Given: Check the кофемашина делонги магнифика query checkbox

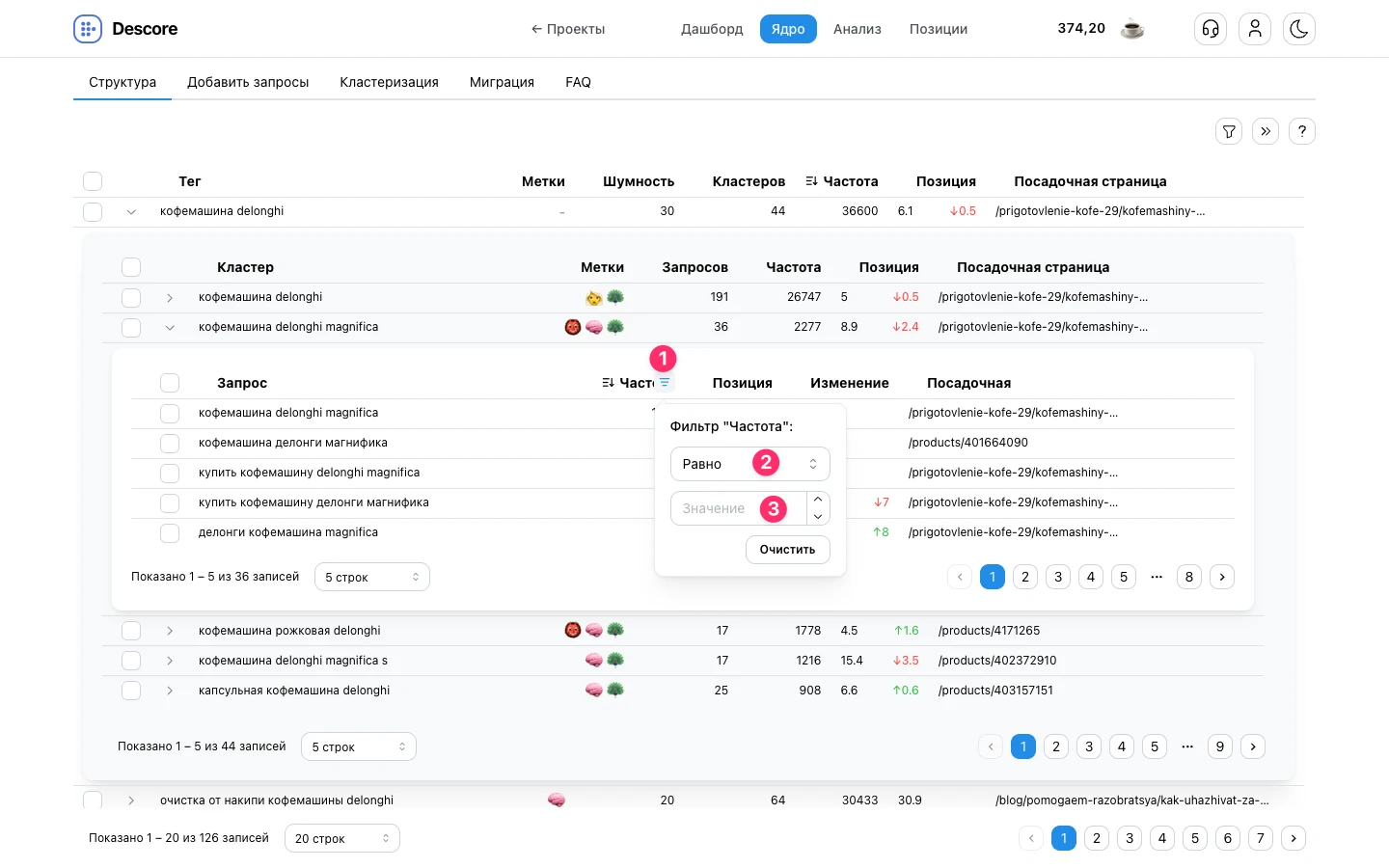Looking at the screenshot, I should tap(170, 443).
